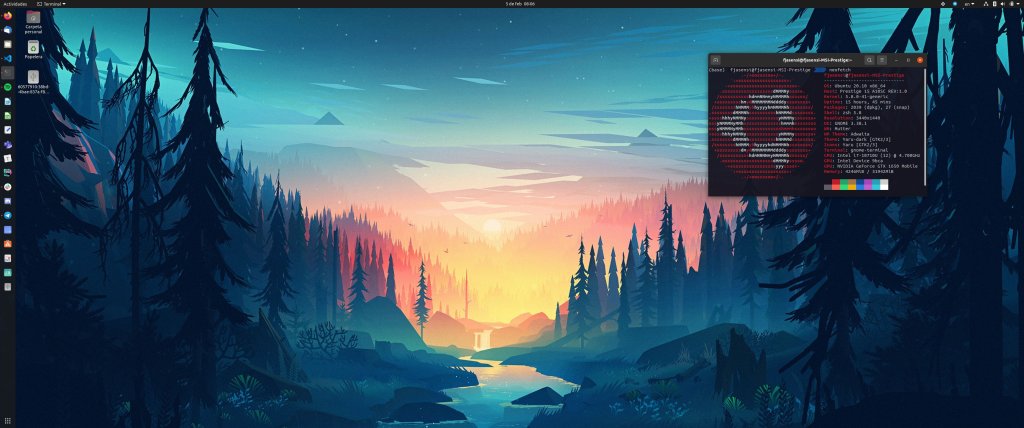Click Actividades in the top bar
The height and width of the screenshot is (428, 1024).
pos(15,4)
